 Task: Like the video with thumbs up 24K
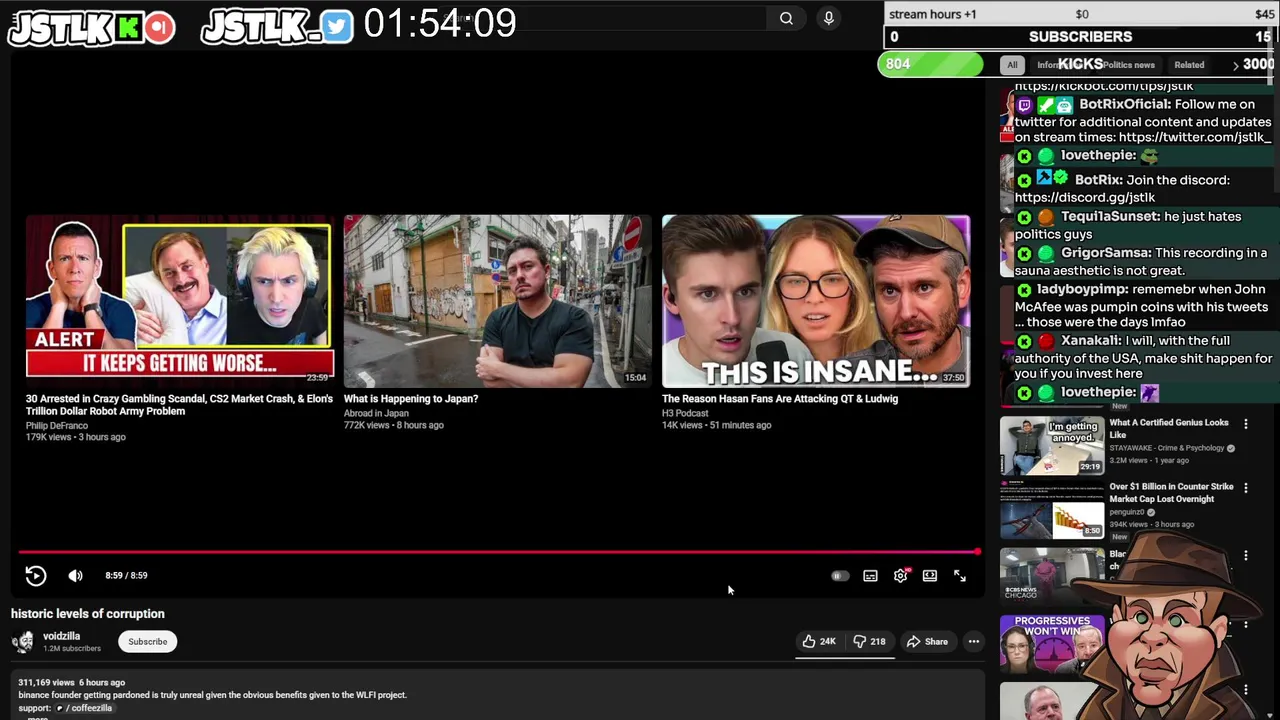click(819, 642)
